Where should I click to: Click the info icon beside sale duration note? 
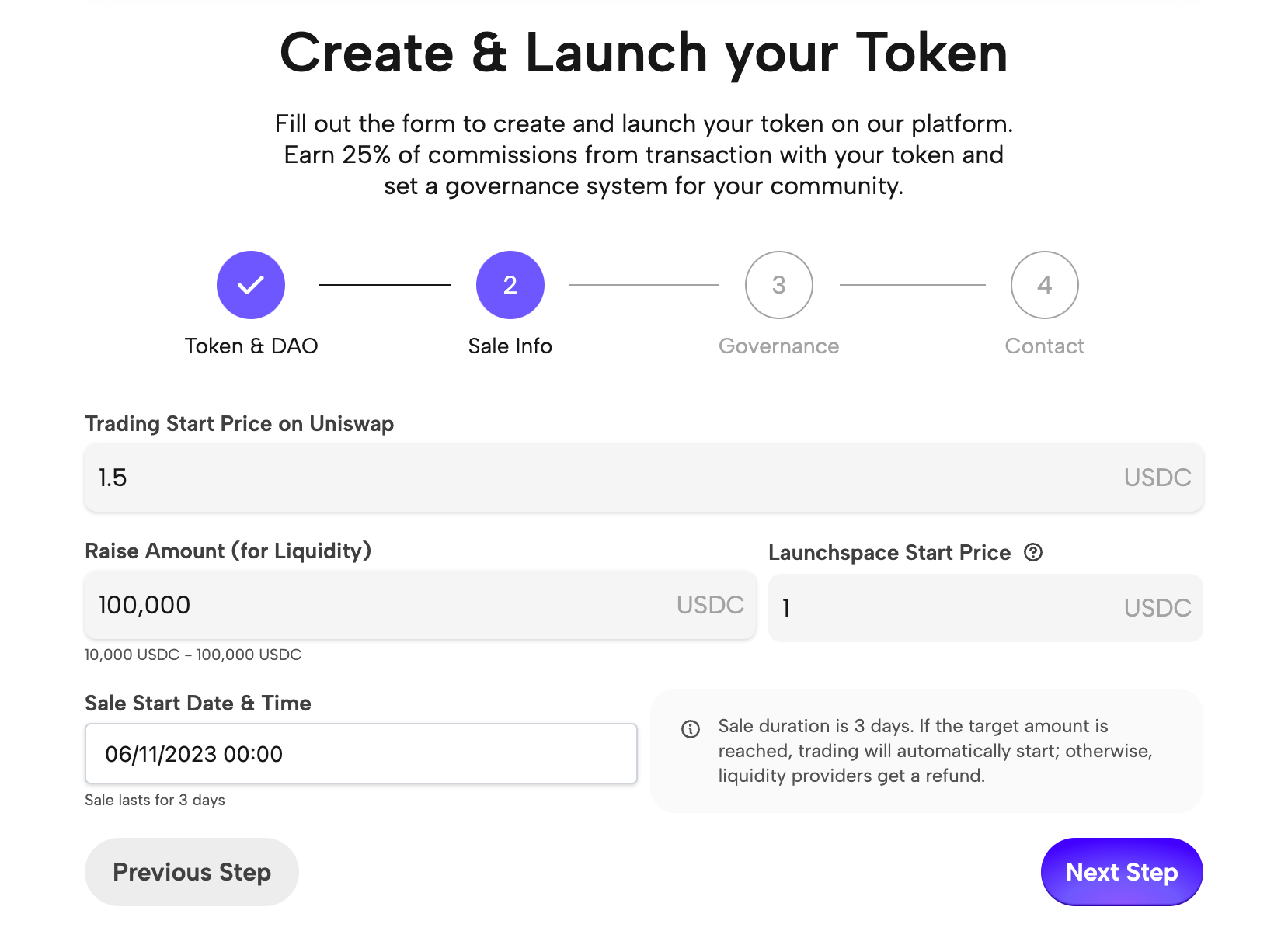coord(691,729)
